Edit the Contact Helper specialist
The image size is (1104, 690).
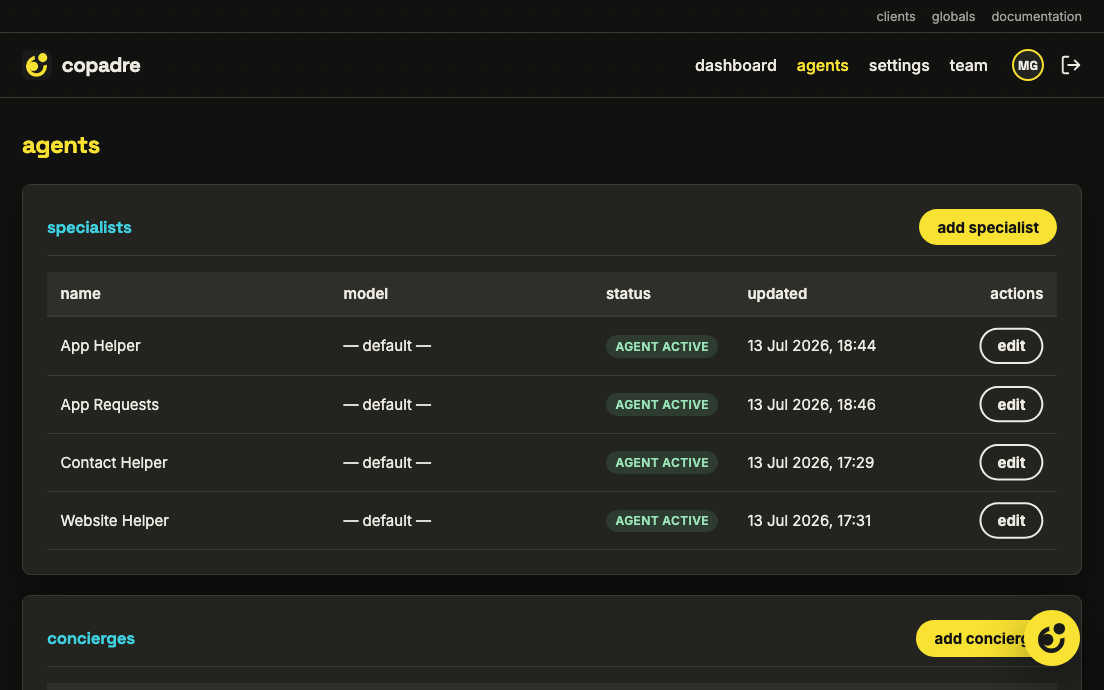(x=1010, y=463)
